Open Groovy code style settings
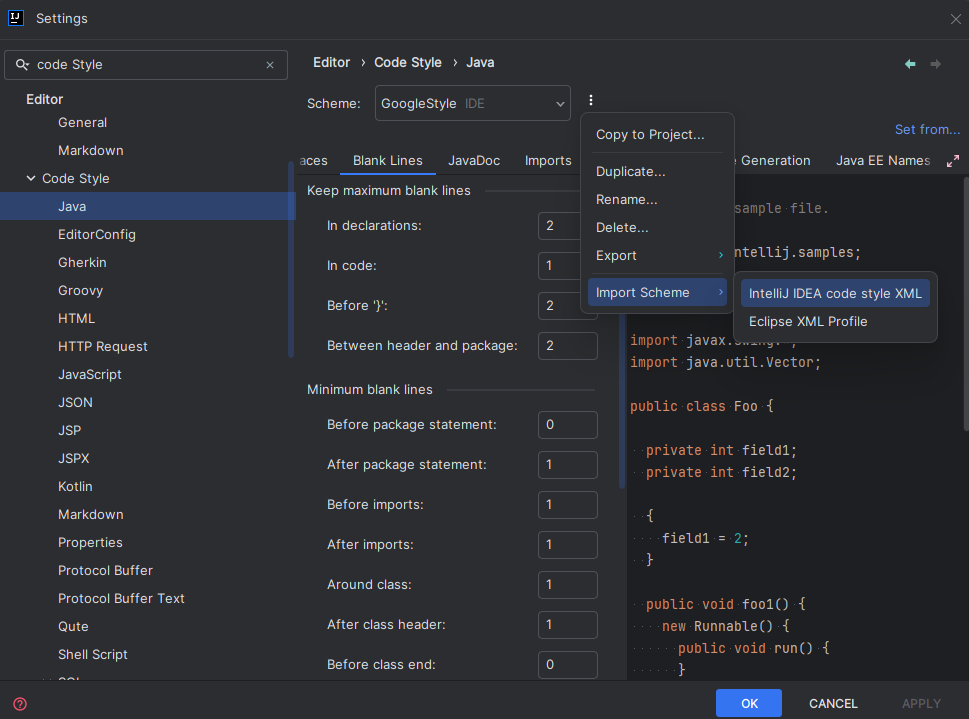969x719 pixels. tap(80, 291)
